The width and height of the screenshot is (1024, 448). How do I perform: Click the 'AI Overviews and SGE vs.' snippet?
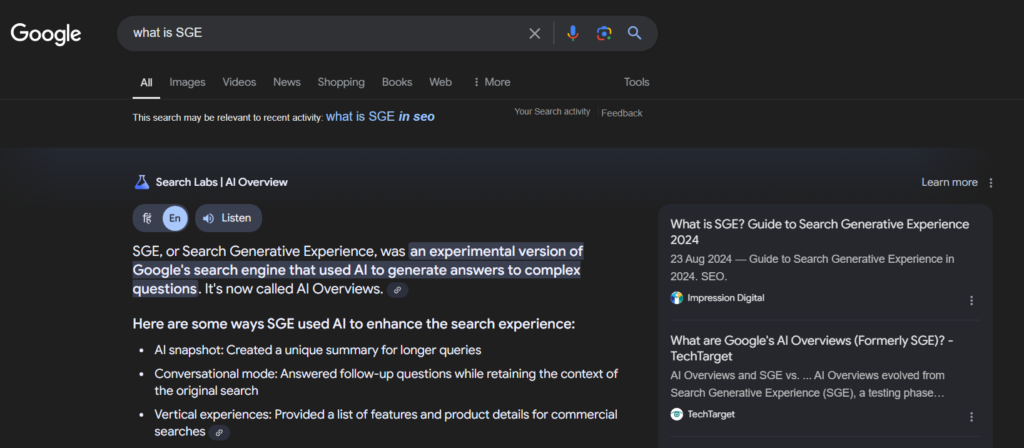pos(808,385)
